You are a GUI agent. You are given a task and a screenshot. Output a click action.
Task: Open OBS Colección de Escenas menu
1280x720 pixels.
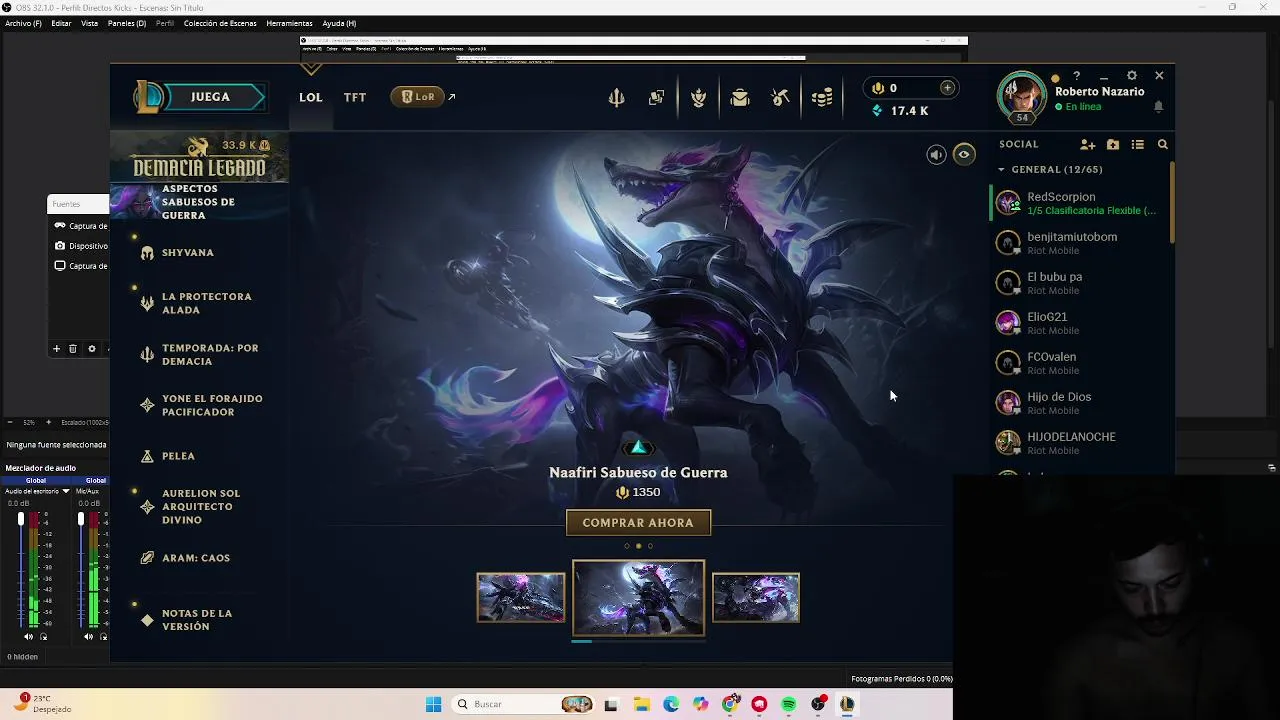click(x=220, y=23)
